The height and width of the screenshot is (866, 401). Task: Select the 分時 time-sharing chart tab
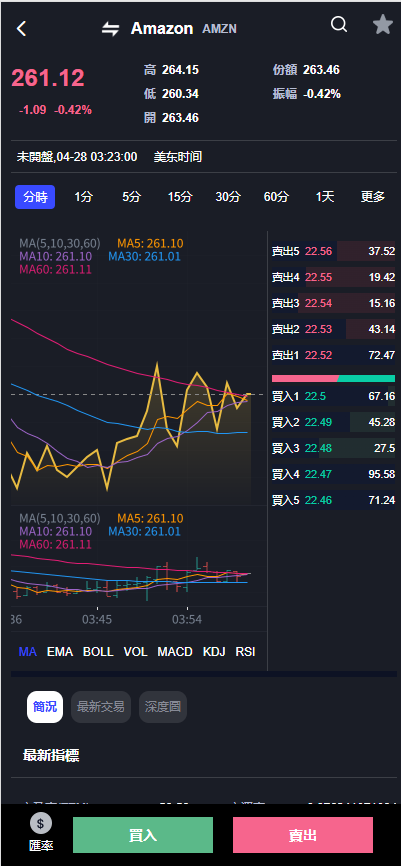click(x=35, y=197)
